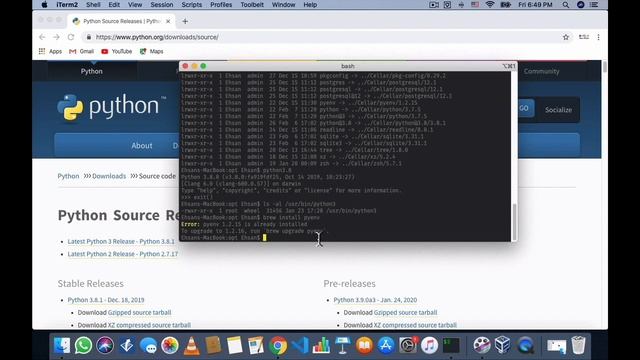640x360 pixels.
Task: Open a new Chrome tab
Action: (x=185, y=21)
